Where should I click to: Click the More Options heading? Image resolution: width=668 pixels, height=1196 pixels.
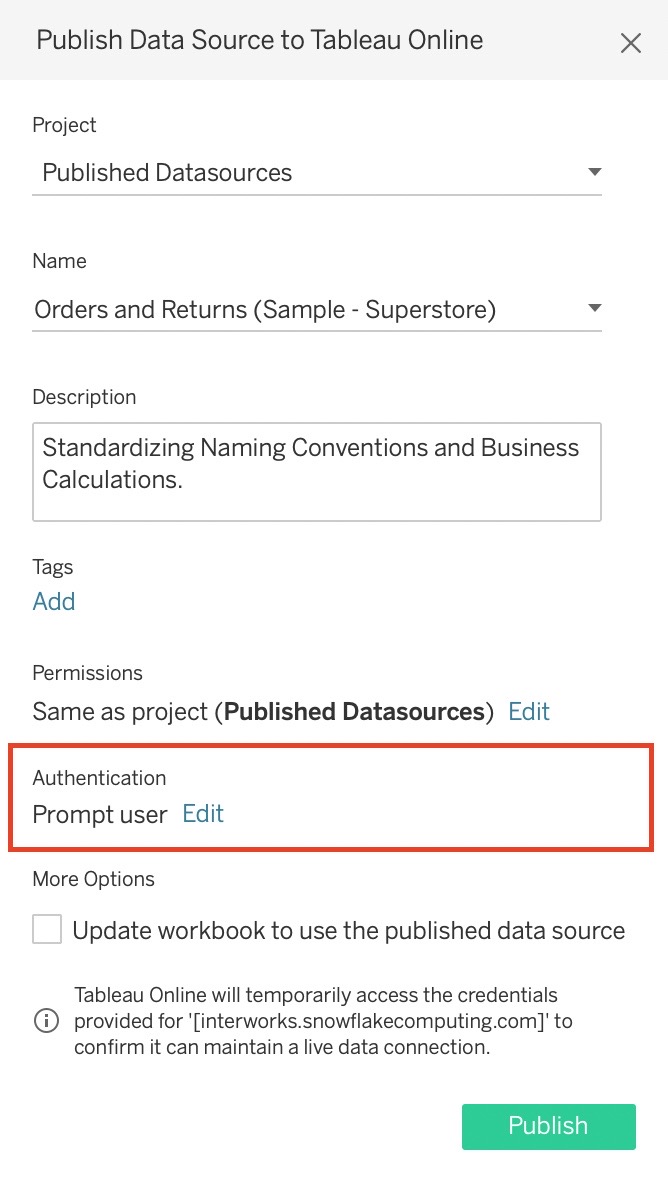pos(93,879)
